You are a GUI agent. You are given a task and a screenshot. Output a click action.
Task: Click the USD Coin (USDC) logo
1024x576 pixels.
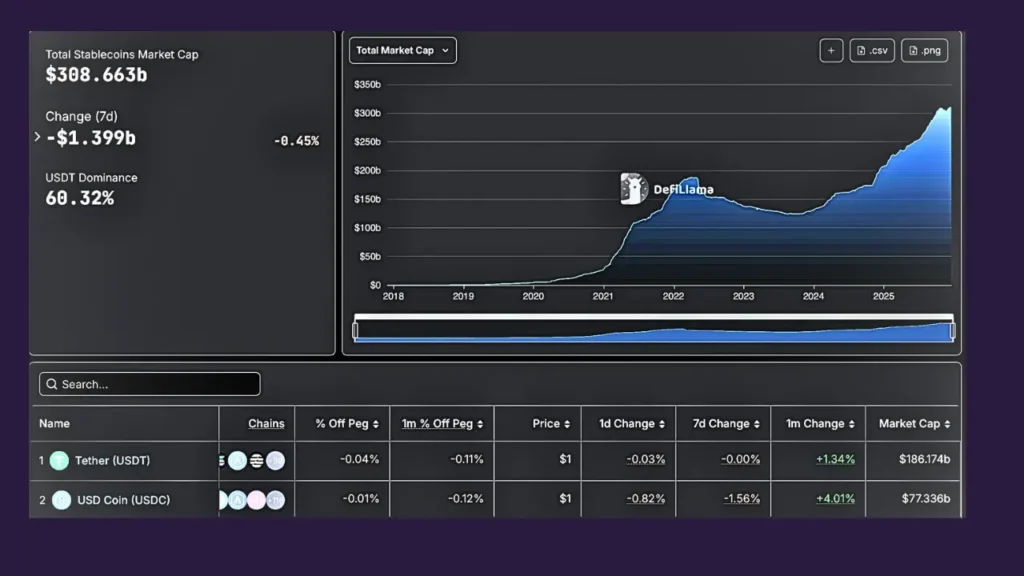[x=61, y=499]
